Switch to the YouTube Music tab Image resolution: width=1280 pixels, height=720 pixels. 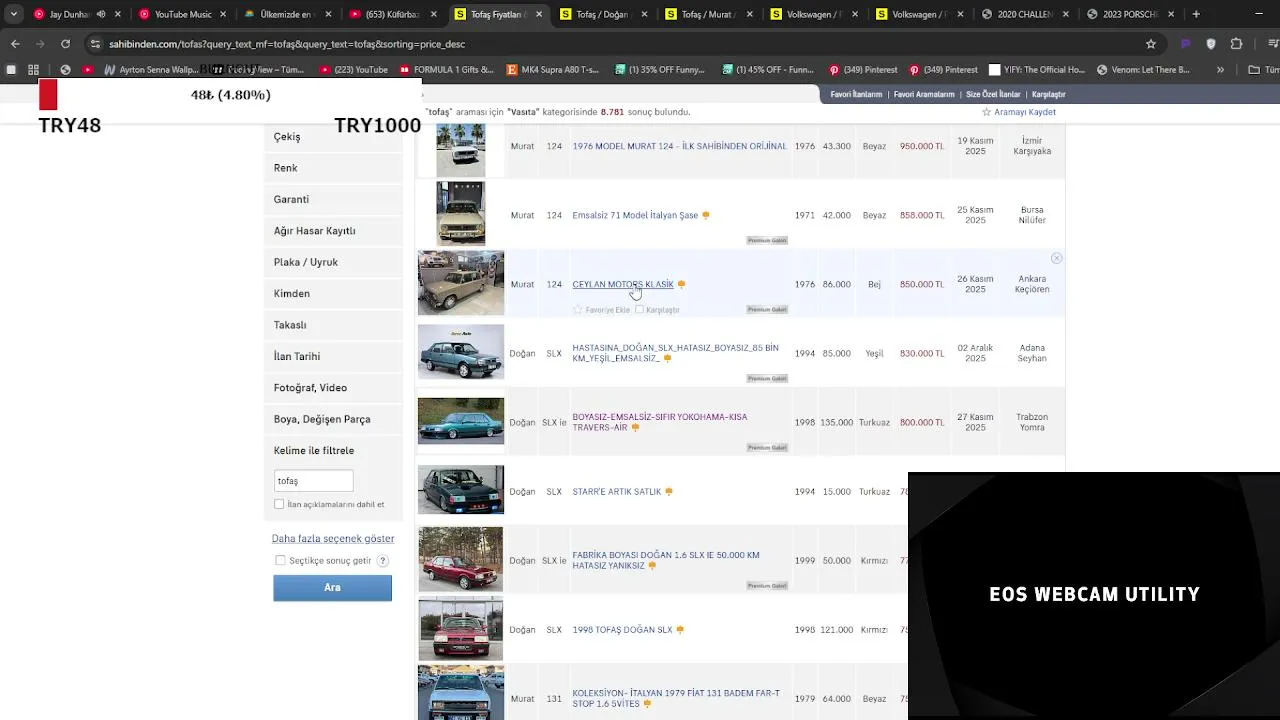coord(183,14)
